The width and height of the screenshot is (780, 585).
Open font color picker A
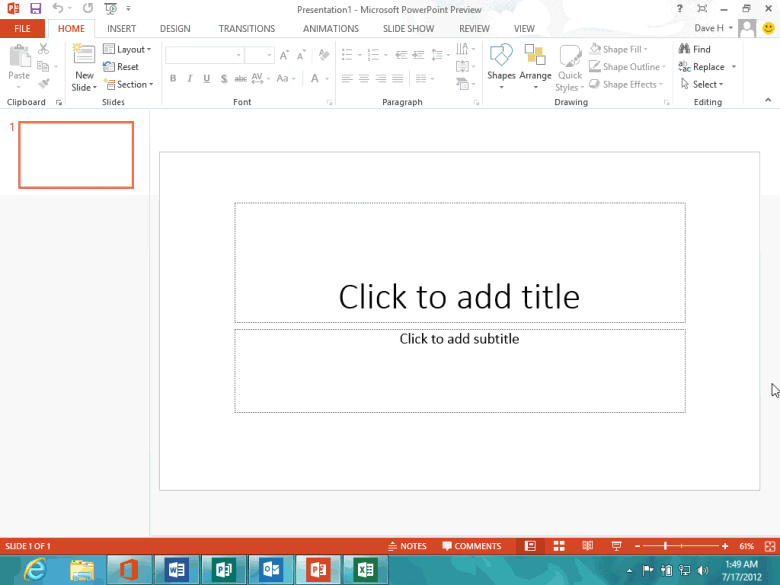point(315,79)
